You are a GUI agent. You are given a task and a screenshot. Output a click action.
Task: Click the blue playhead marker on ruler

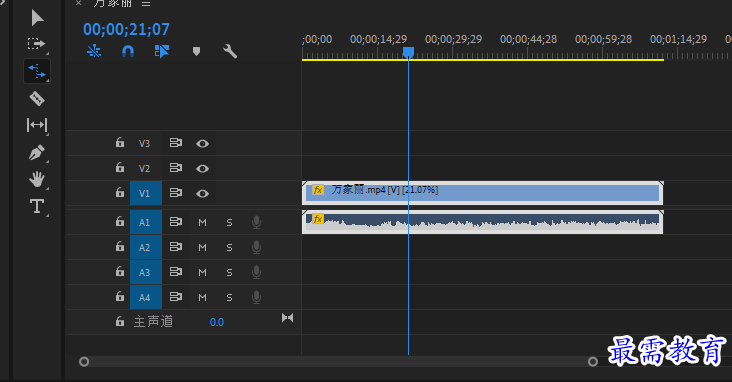pyautogui.click(x=408, y=52)
